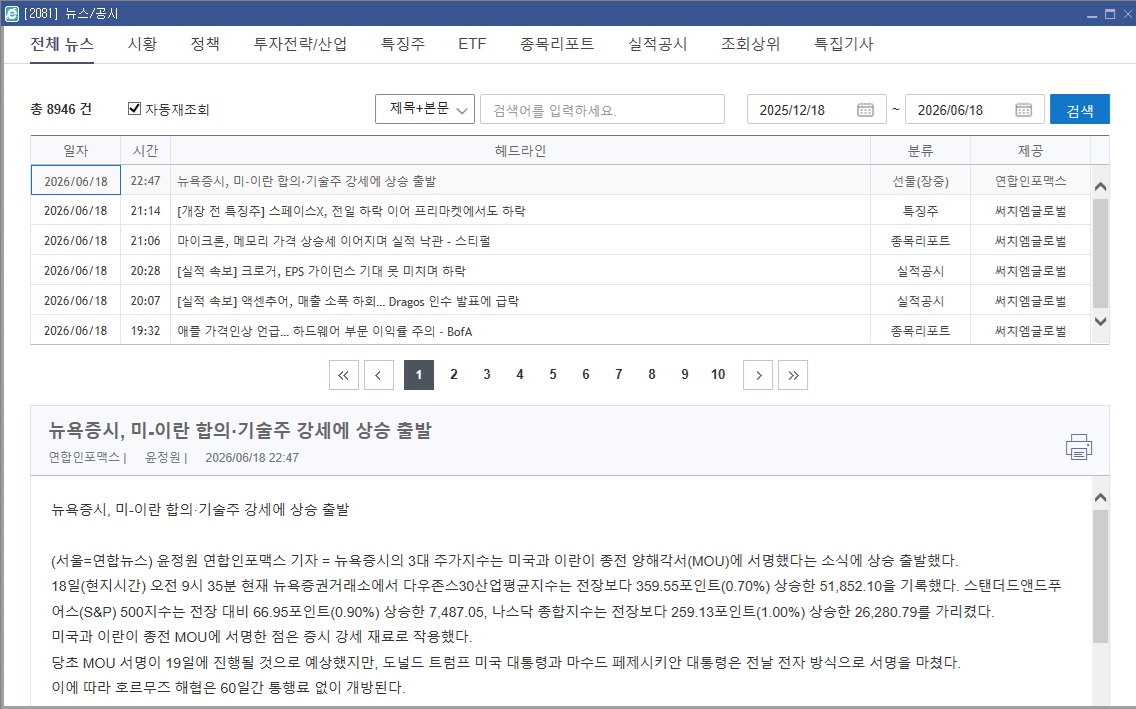Click the article body scrollbar thumb
The image size is (1136, 709).
[x=1100, y=576]
